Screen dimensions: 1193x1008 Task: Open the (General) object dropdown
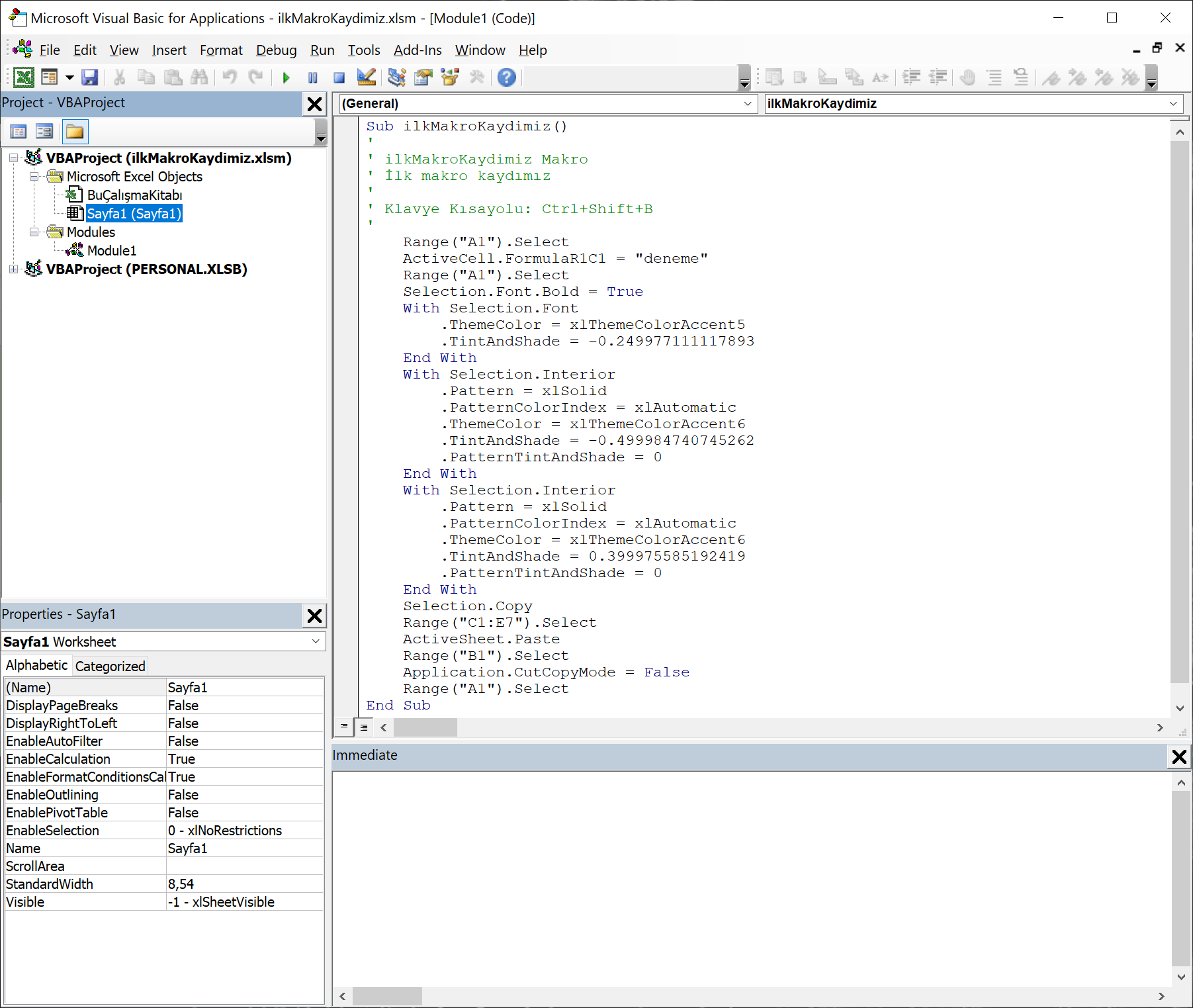point(747,104)
